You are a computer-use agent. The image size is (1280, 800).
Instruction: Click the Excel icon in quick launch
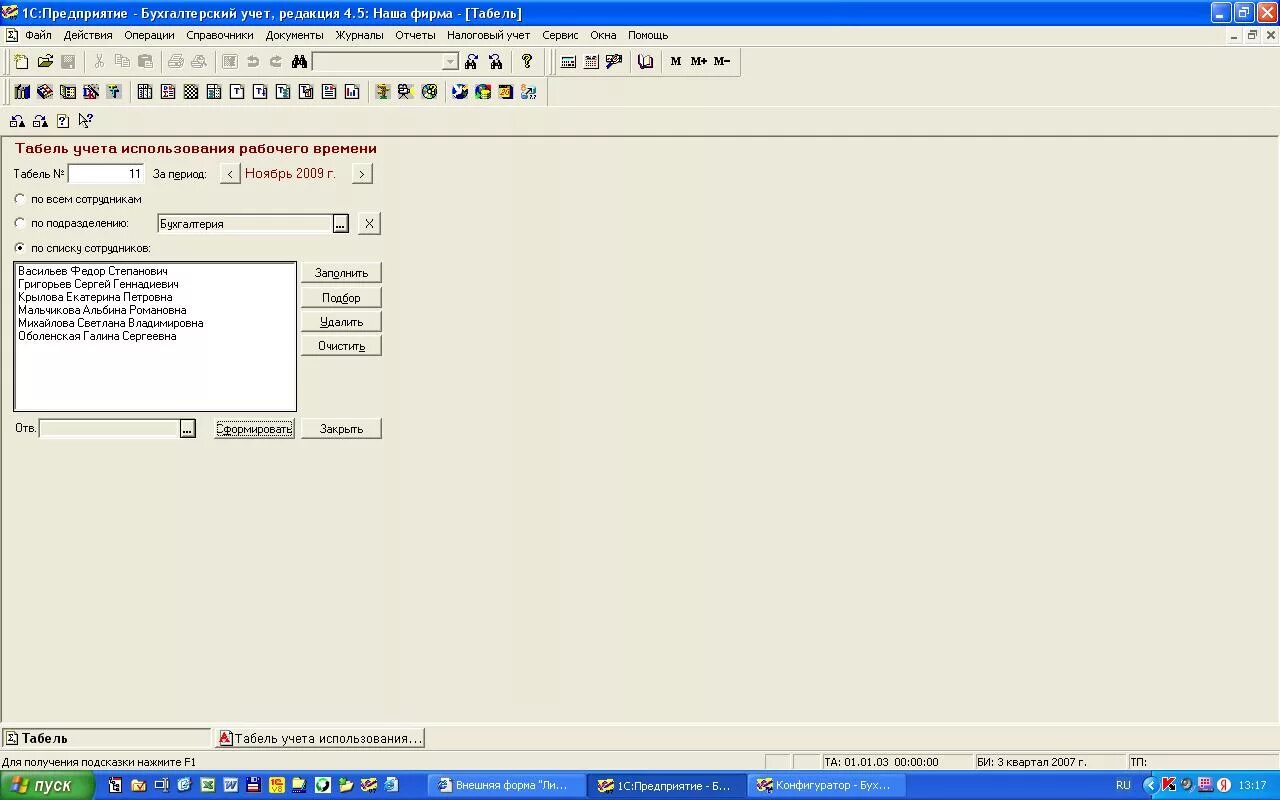(x=208, y=785)
